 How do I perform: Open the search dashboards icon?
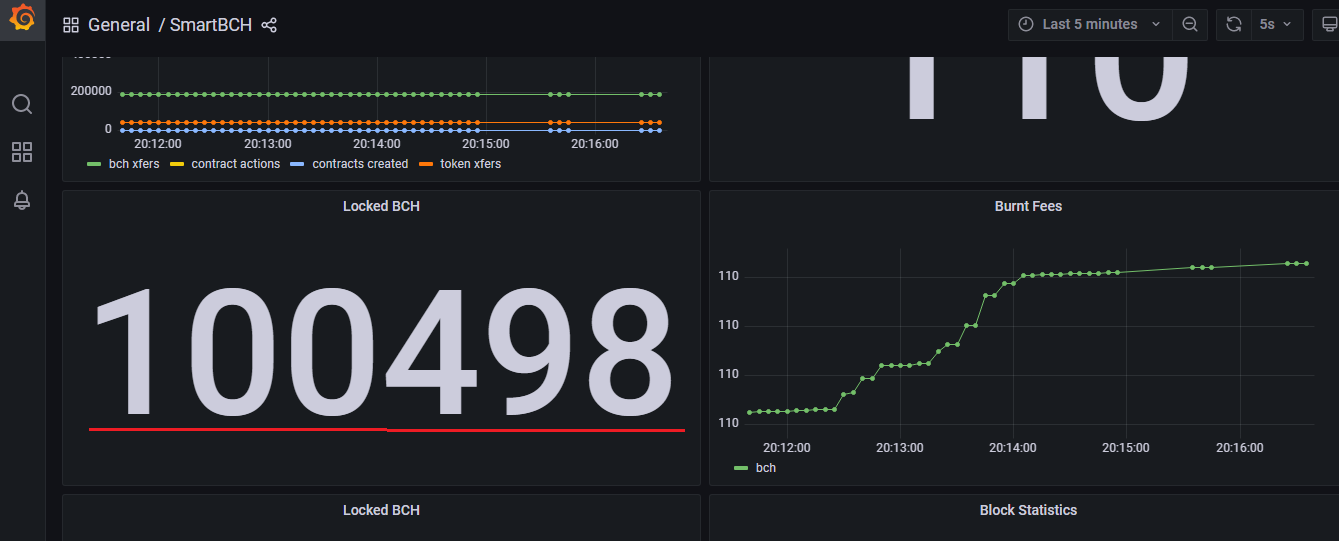click(x=22, y=104)
